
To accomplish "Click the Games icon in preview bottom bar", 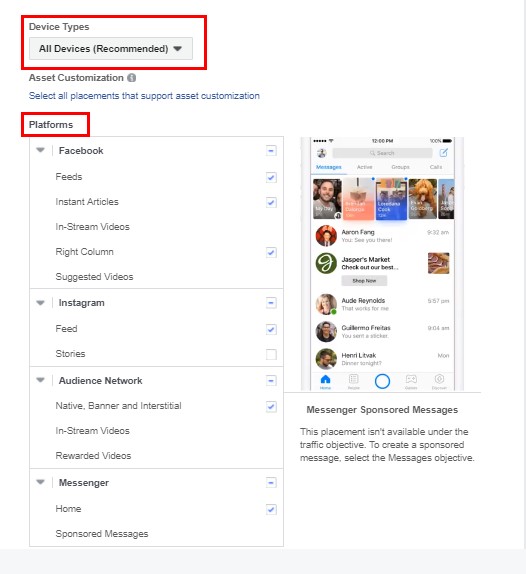I will [x=411, y=381].
